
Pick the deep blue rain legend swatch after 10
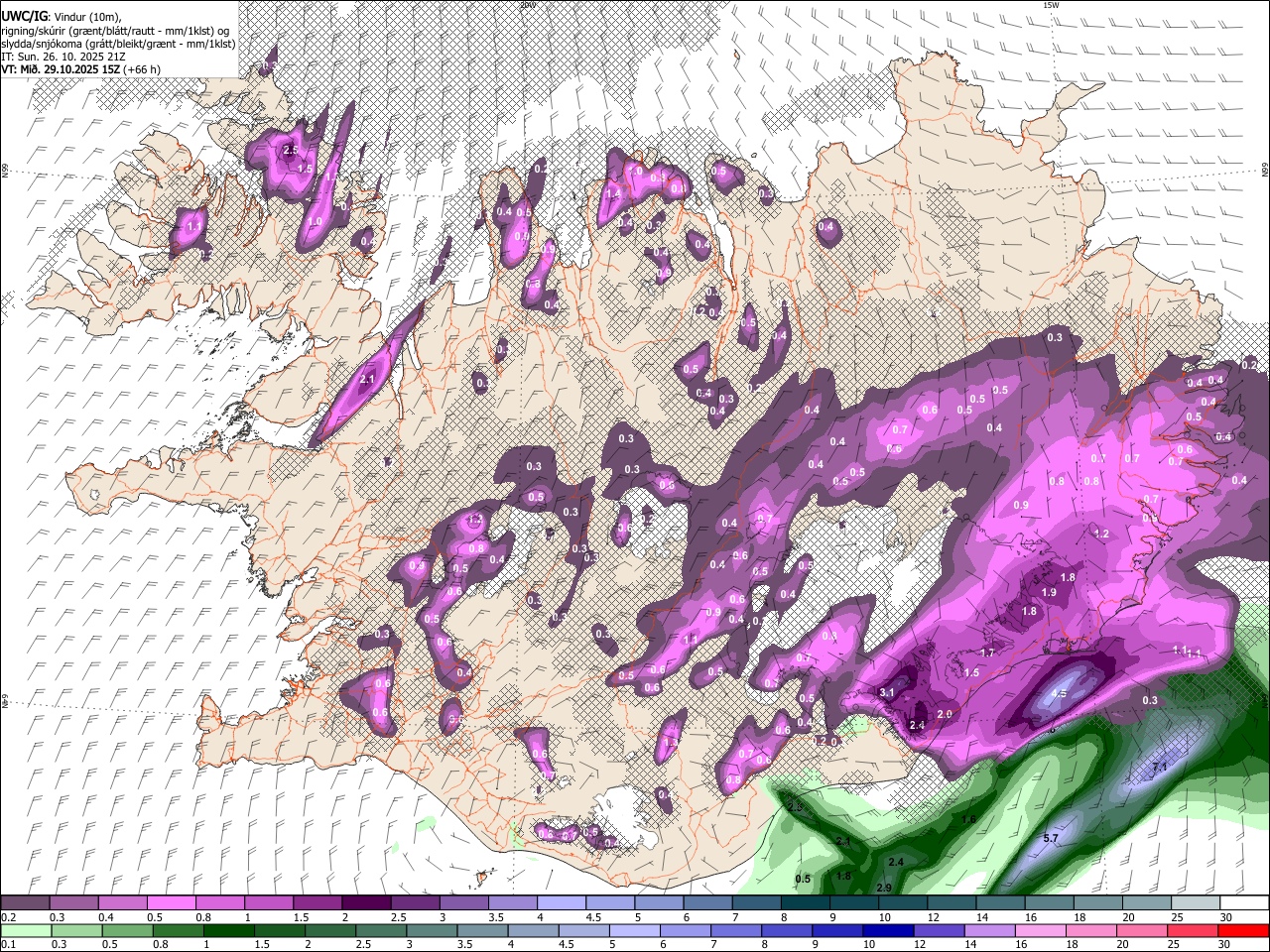click(888, 930)
